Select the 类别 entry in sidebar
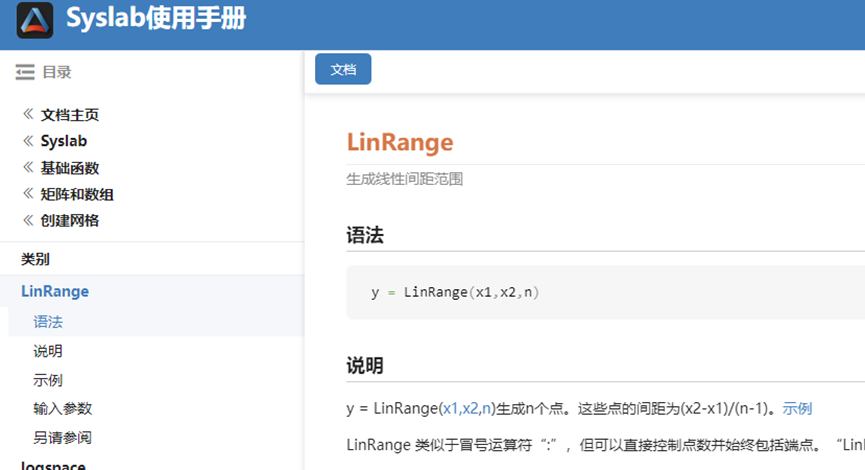The image size is (865, 470). click(35, 259)
